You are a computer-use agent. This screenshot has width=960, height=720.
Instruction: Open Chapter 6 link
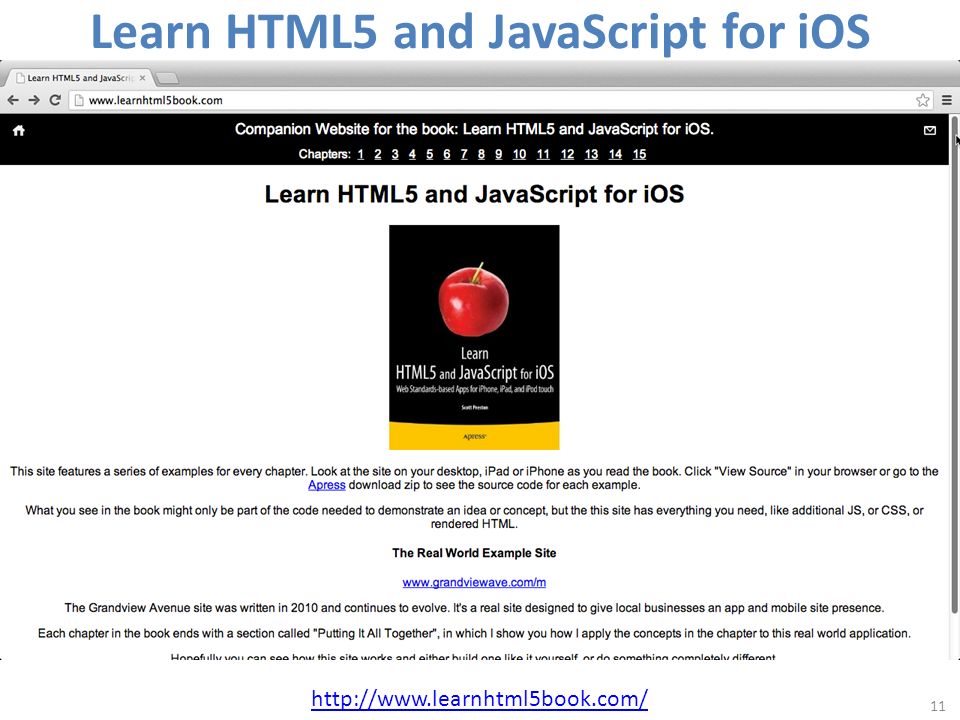pyautogui.click(x=446, y=154)
